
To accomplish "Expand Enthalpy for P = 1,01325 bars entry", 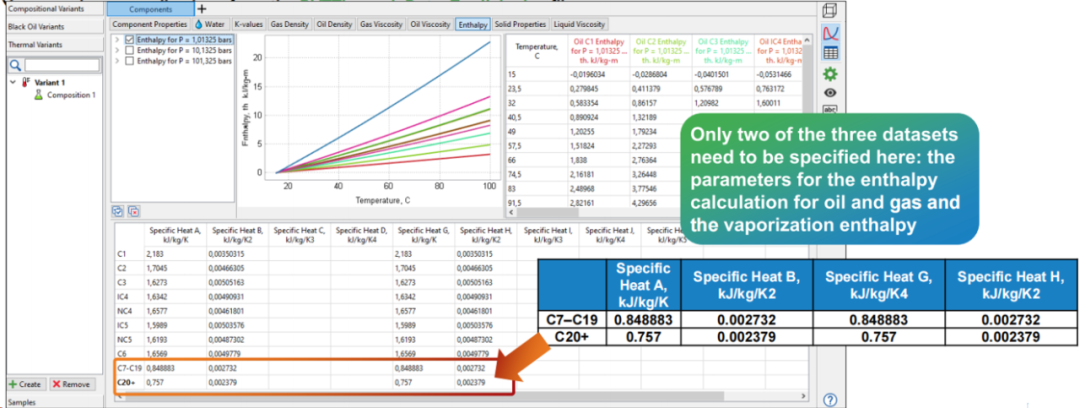I will click(x=117, y=40).
